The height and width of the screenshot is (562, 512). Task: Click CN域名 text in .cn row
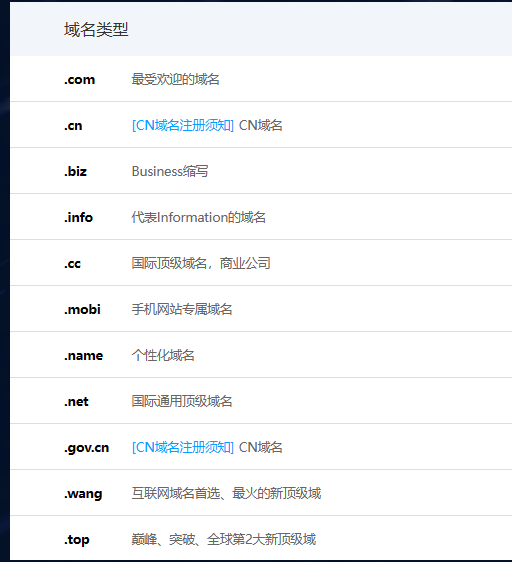tap(261, 125)
